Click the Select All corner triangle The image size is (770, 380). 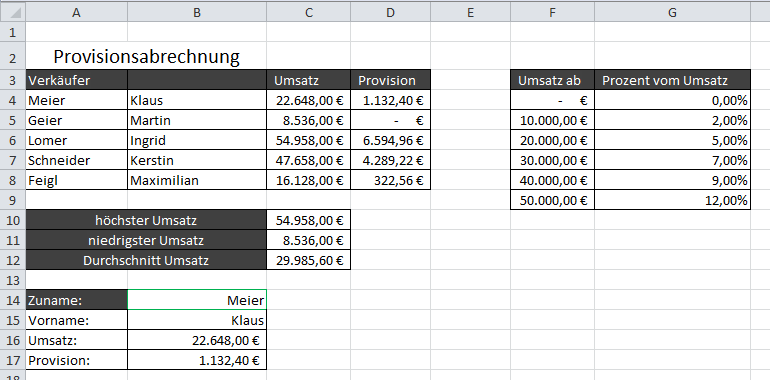click(13, 13)
